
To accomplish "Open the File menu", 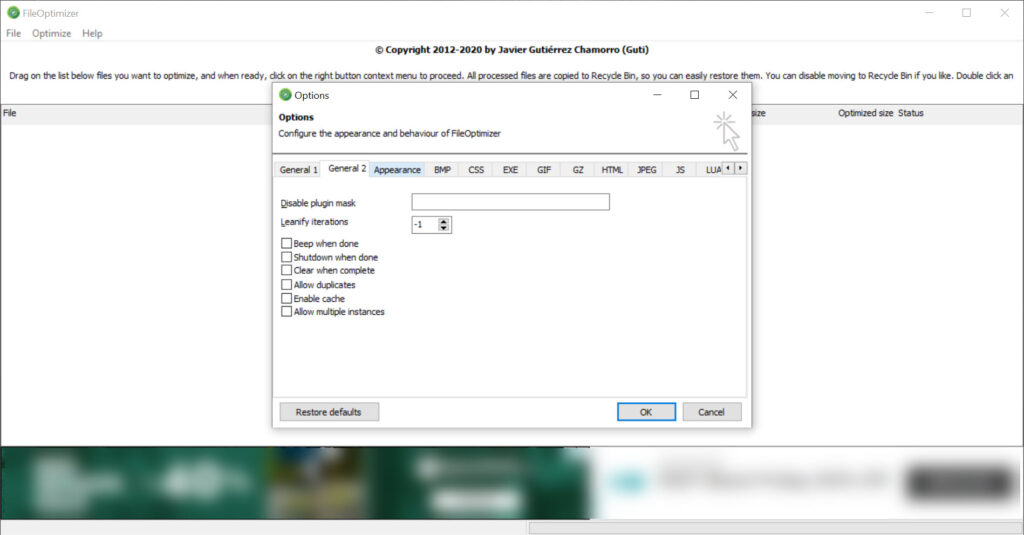I will coord(14,33).
